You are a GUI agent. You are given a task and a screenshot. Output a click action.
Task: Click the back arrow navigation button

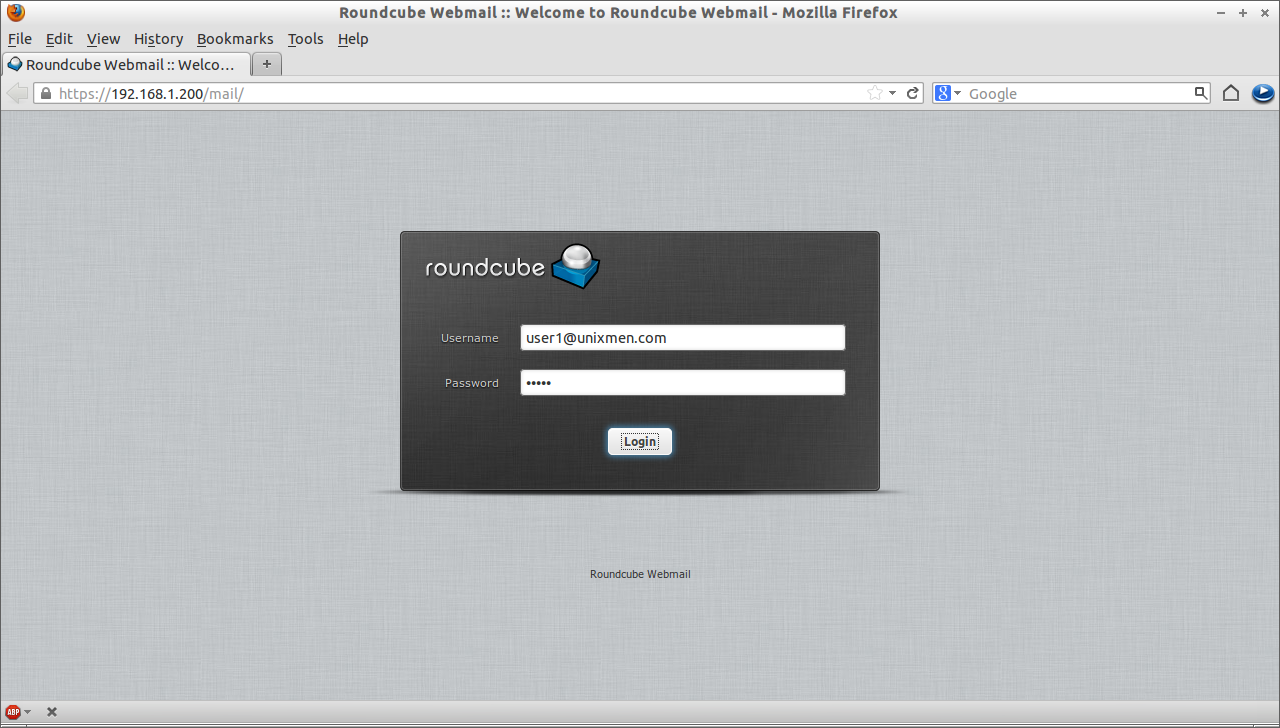tap(17, 93)
